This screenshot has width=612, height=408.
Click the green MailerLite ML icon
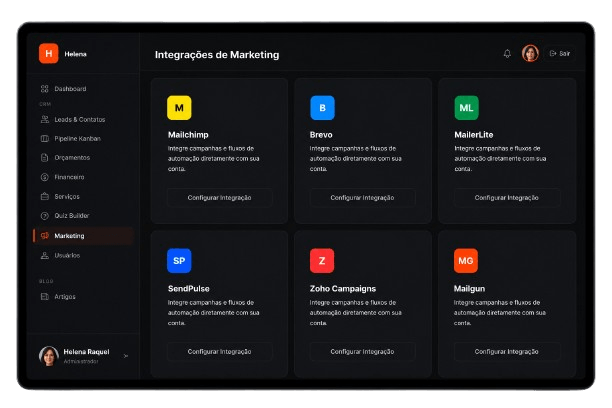(x=466, y=108)
